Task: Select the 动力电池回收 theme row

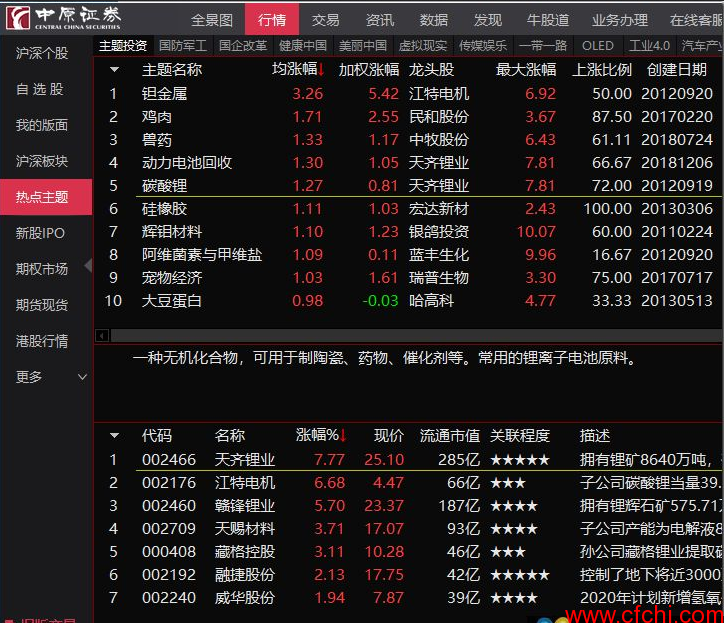Action: (x=408, y=163)
